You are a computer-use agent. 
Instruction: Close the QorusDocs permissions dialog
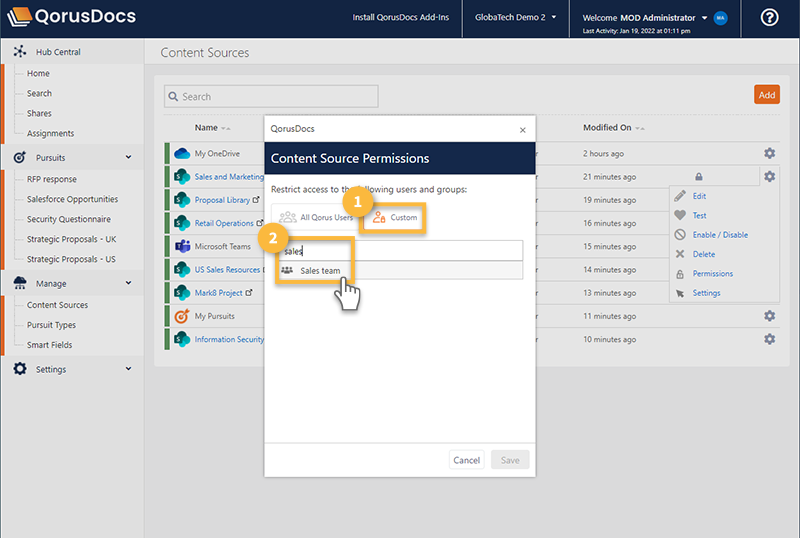(522, 130)
